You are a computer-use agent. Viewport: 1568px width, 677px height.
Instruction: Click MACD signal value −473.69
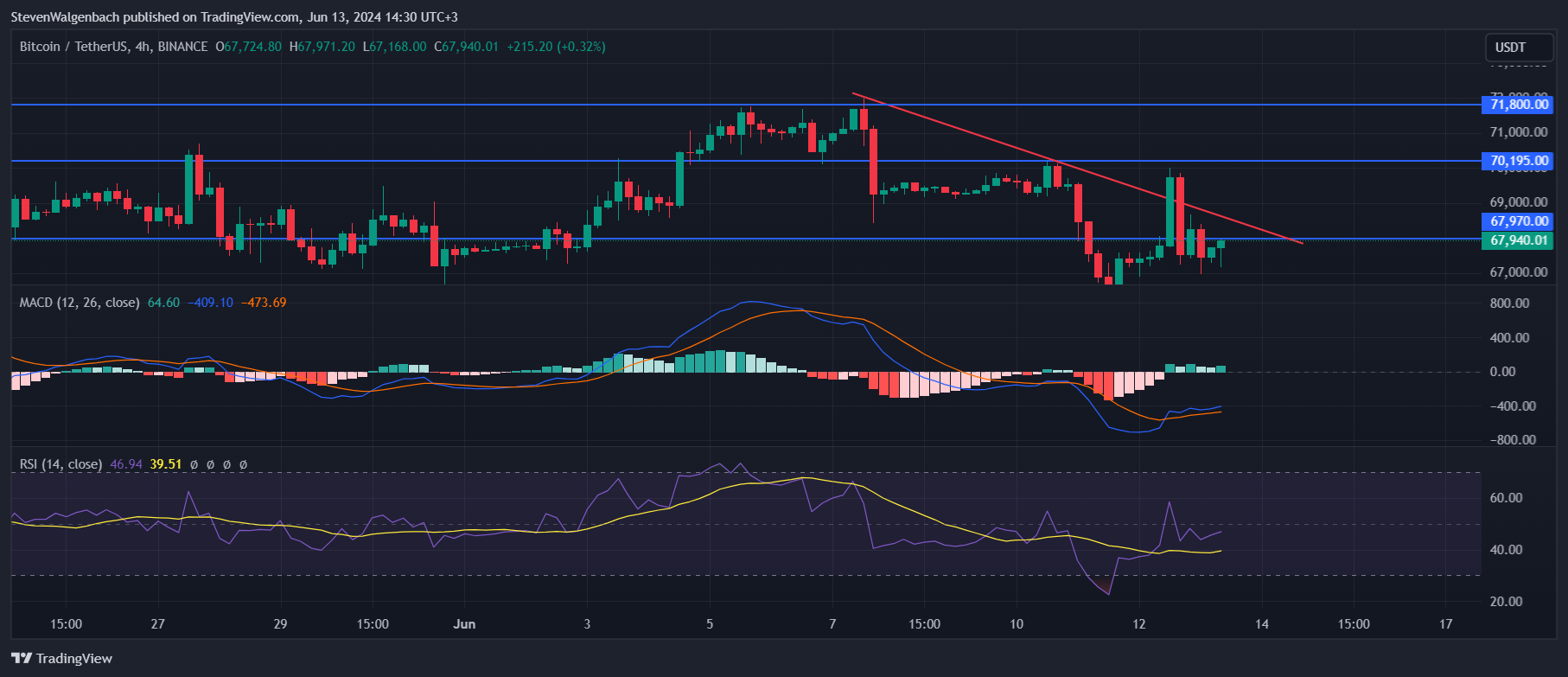coord(264,303)
